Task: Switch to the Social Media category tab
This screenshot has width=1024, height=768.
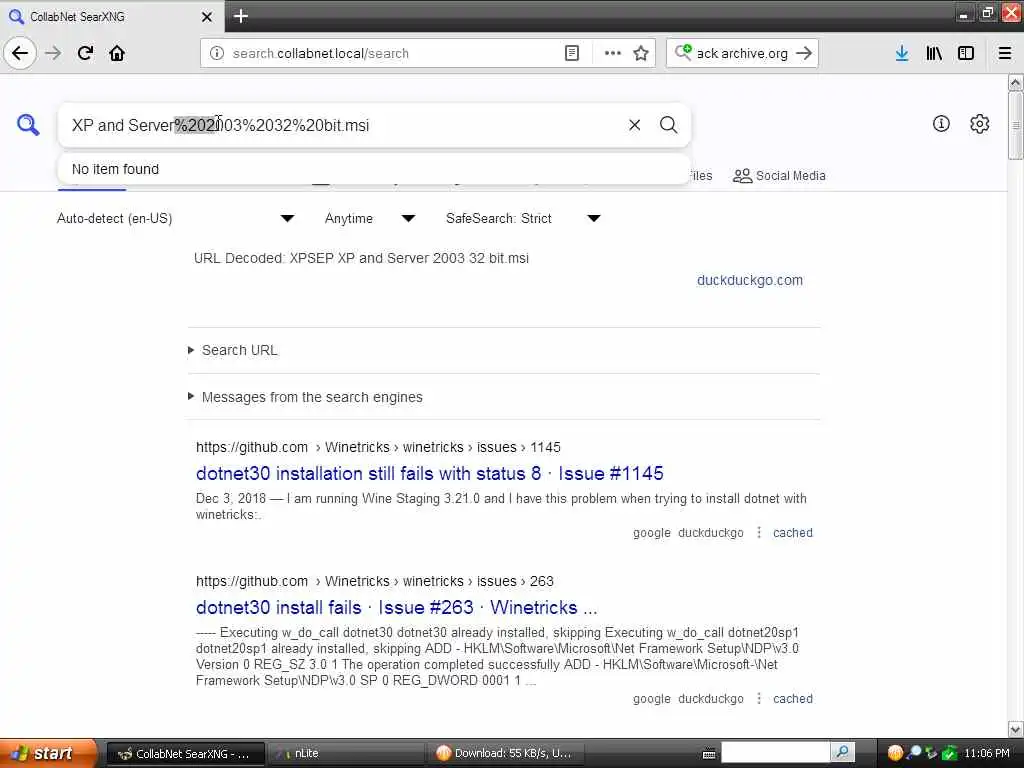Action: [x=779, y=176]
